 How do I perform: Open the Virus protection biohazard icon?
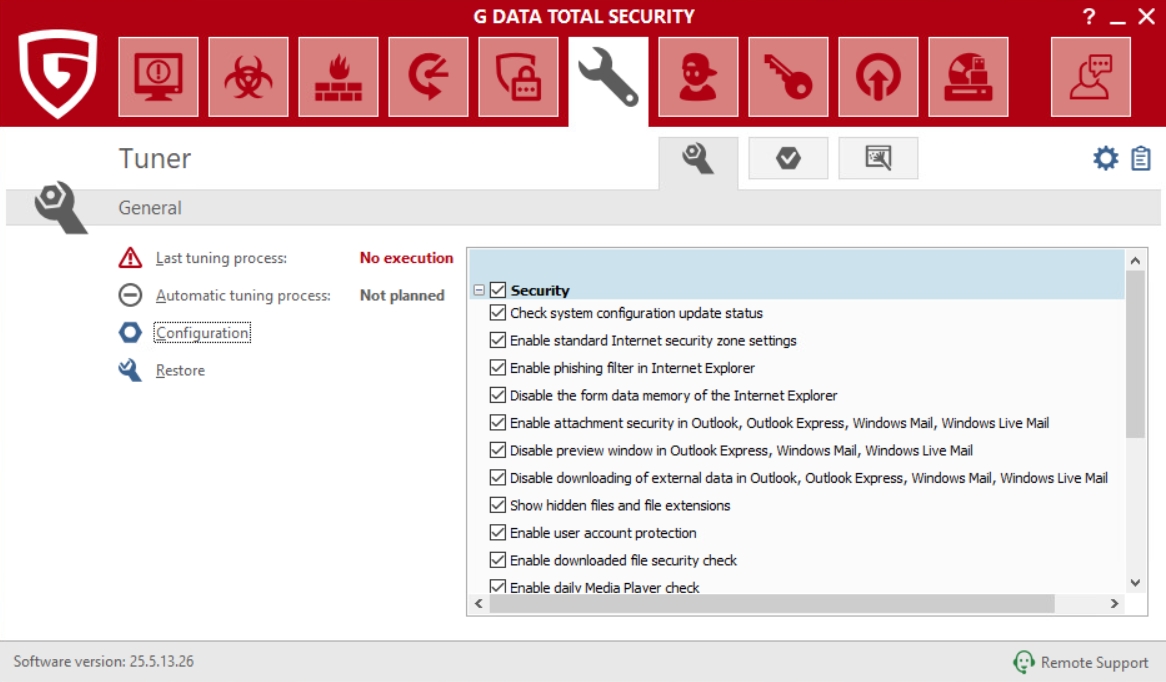click(x=248, y=77)
